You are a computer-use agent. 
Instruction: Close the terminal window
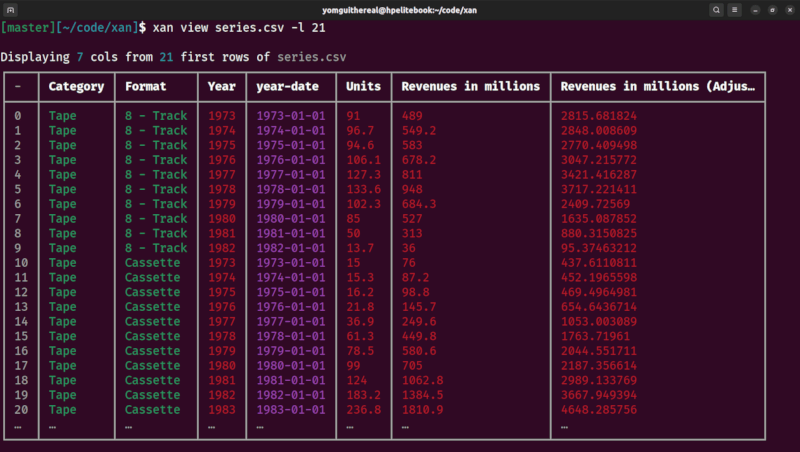coord(788,9)
